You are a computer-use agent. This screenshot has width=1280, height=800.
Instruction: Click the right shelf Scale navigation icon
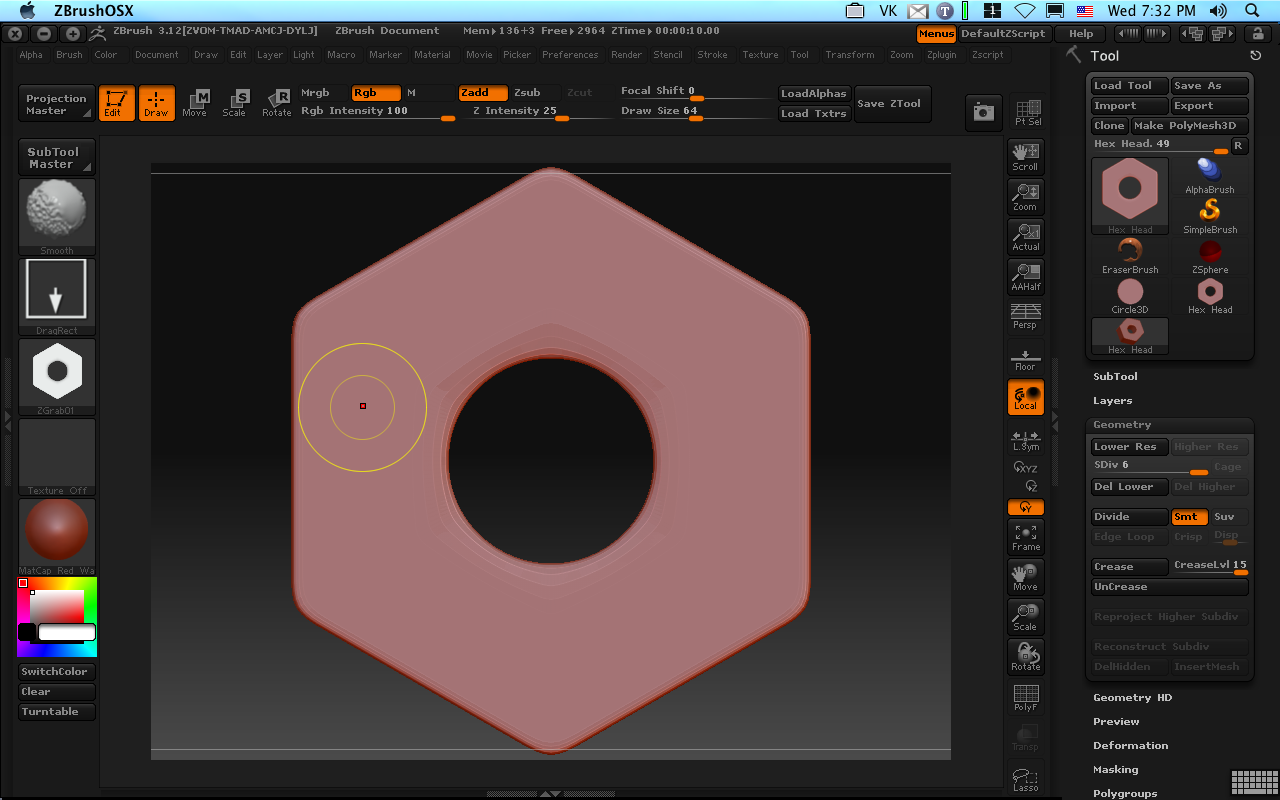1025,617
